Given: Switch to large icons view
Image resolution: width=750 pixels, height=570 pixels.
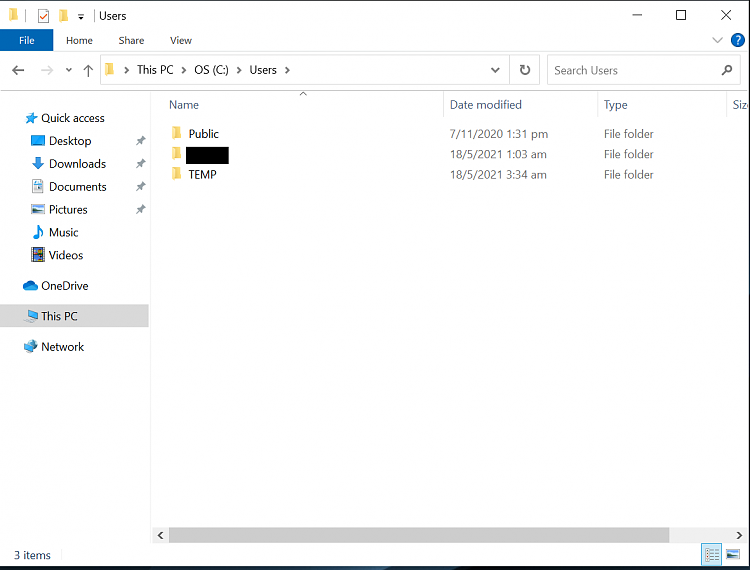Looking at the screenshot, I should [733, 554].
